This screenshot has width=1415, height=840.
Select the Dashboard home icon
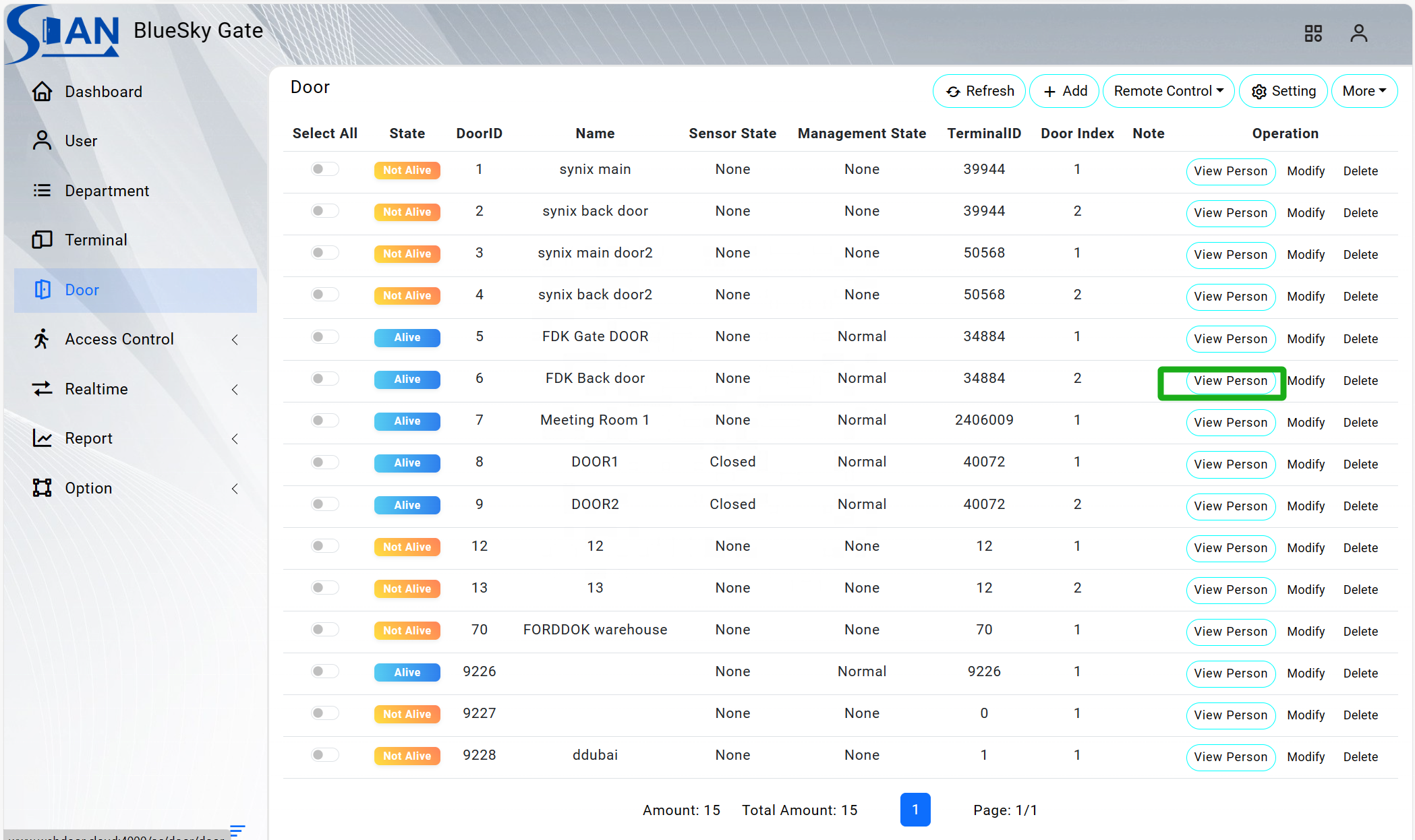click(x=42, y=91)
